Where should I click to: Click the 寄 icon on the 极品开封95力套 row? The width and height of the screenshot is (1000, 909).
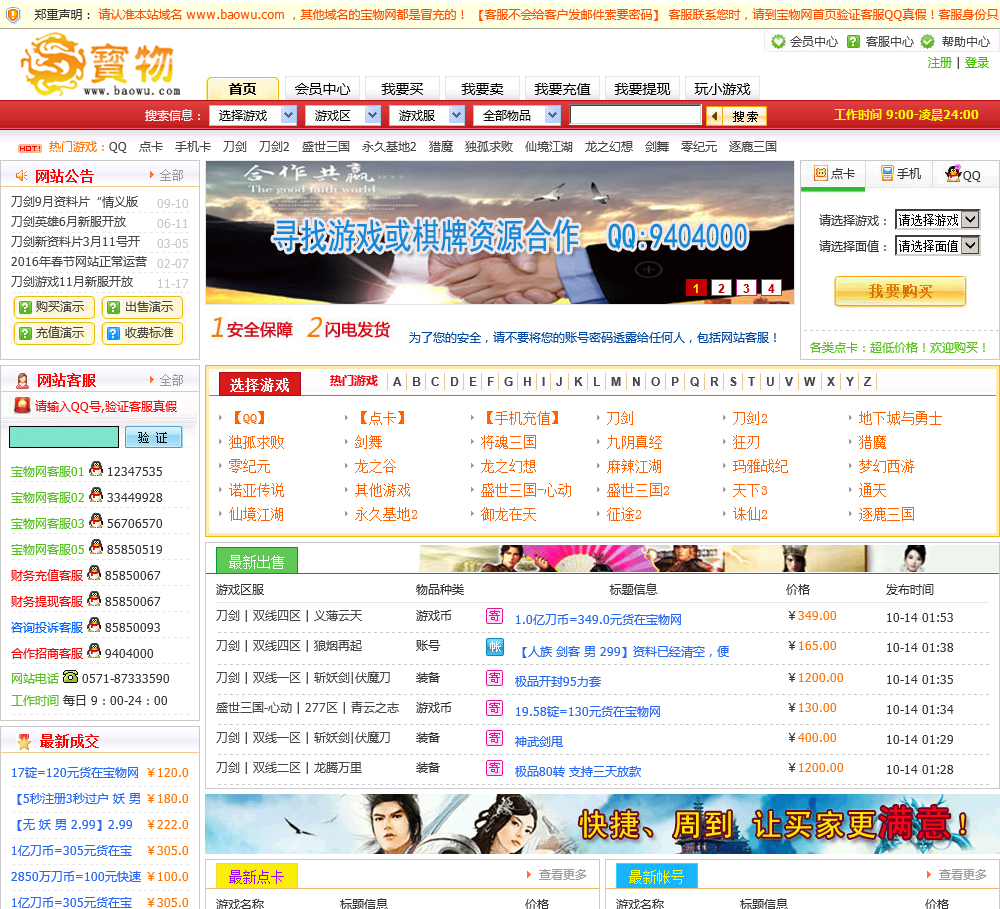[494, 677]
